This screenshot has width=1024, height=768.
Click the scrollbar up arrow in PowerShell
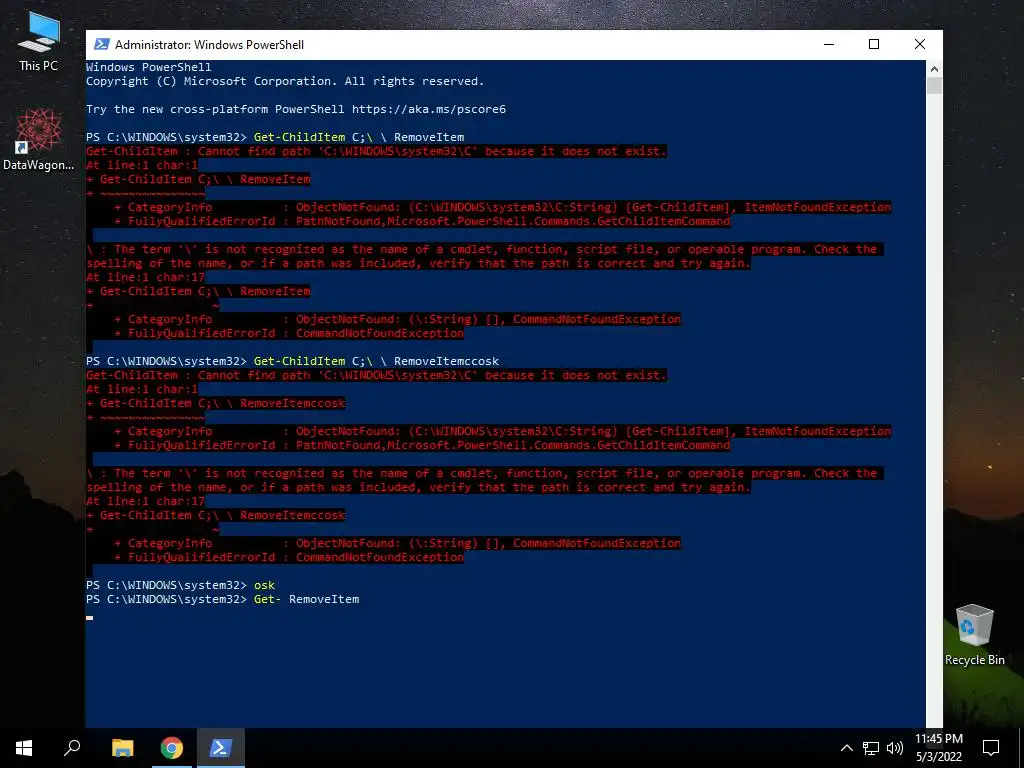tap(934, 69)
